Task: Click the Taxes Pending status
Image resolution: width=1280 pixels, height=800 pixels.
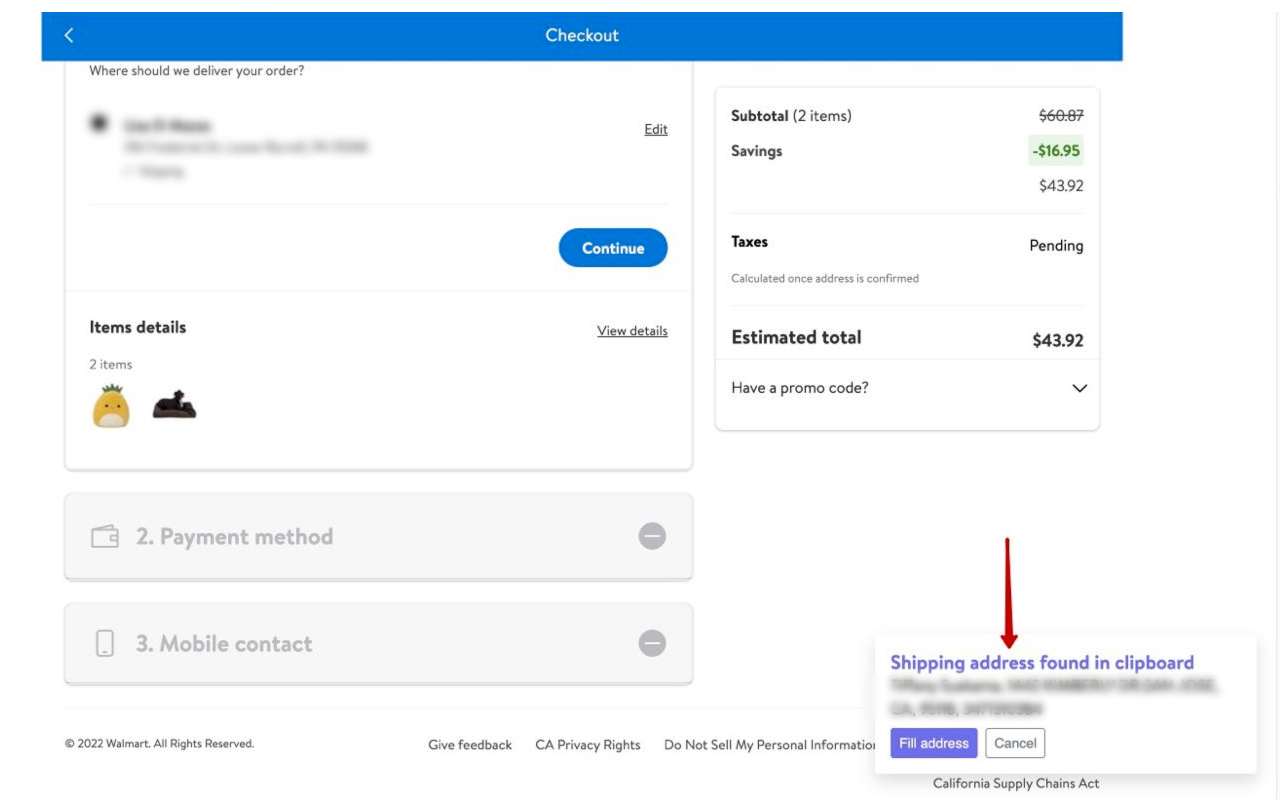Action: click(x=1056, y=246)
